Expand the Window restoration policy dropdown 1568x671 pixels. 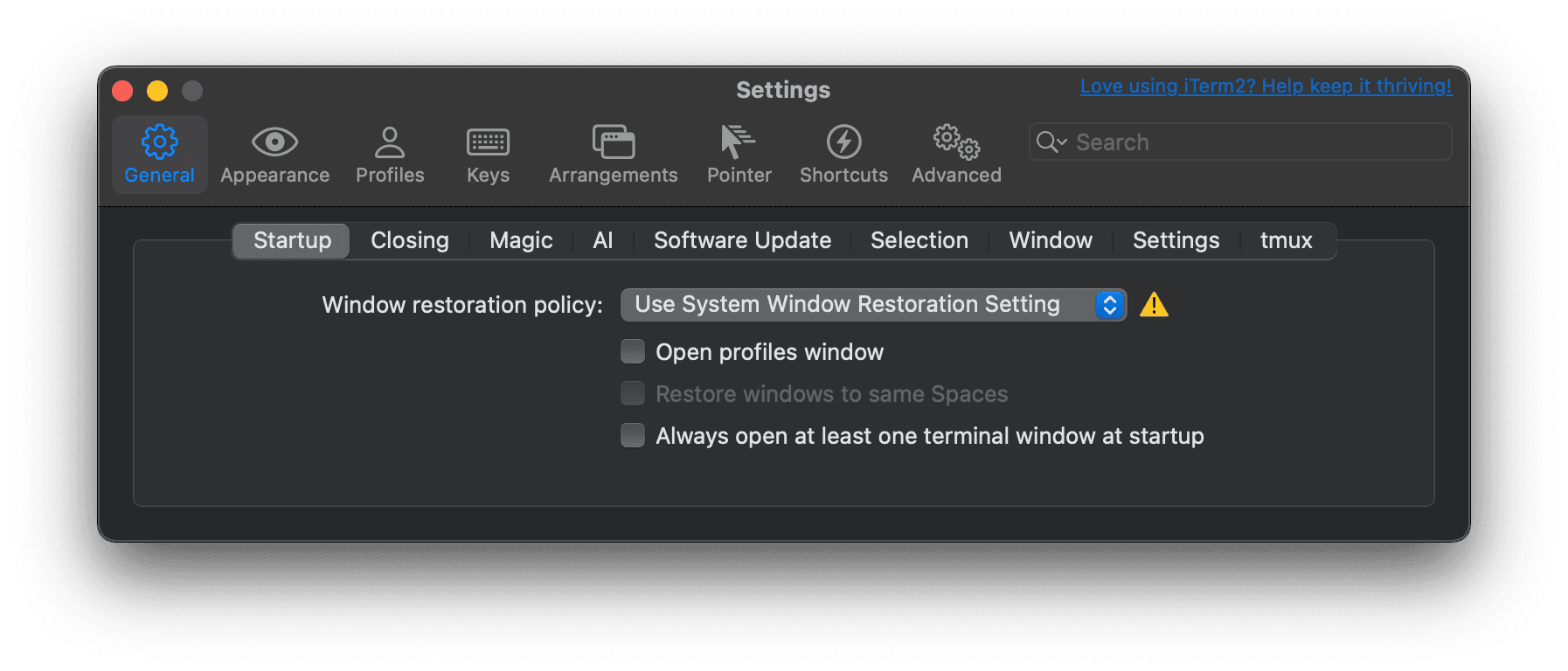pos(872,305)
